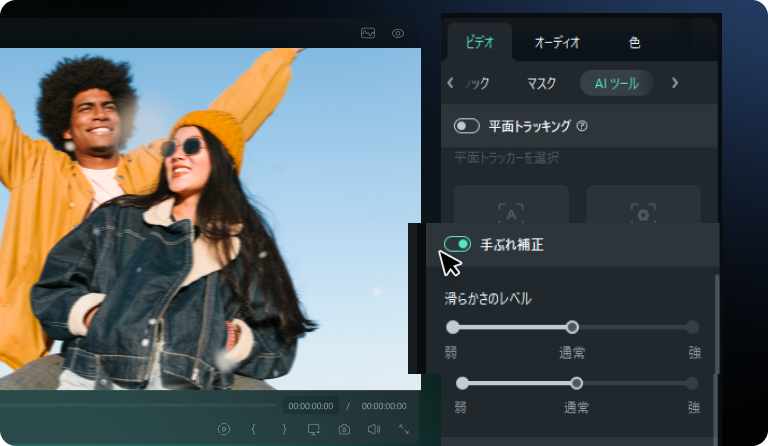The image size is (768, 446).
Task: Choose the text tracker A icon
Action: [x=511, y=213]
